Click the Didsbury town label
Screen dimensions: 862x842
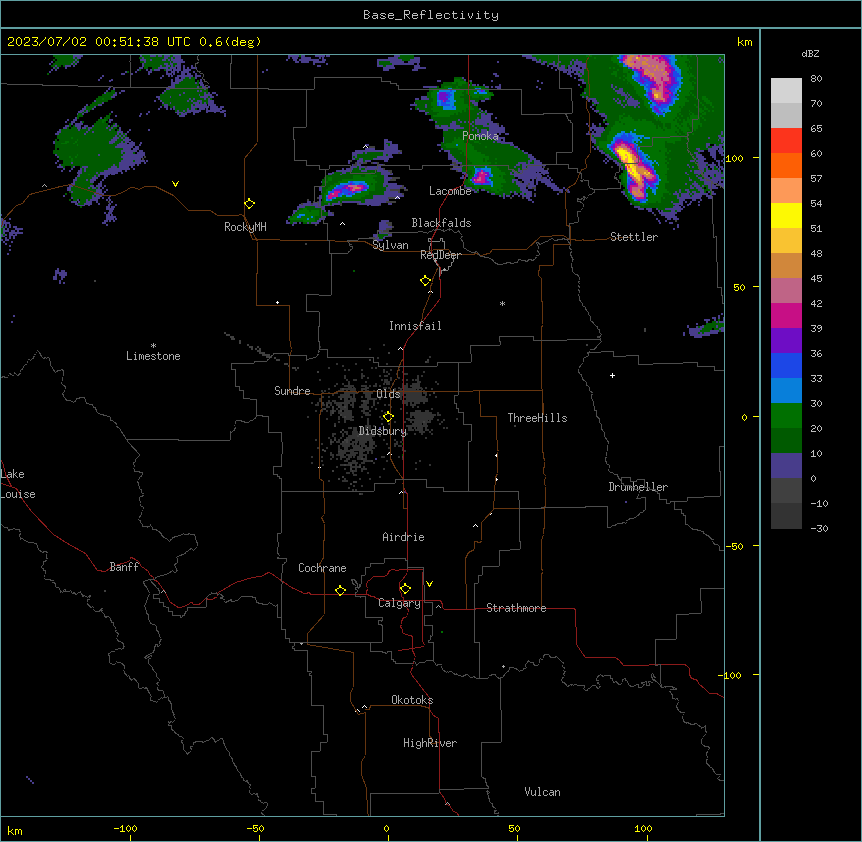(383, 431)
